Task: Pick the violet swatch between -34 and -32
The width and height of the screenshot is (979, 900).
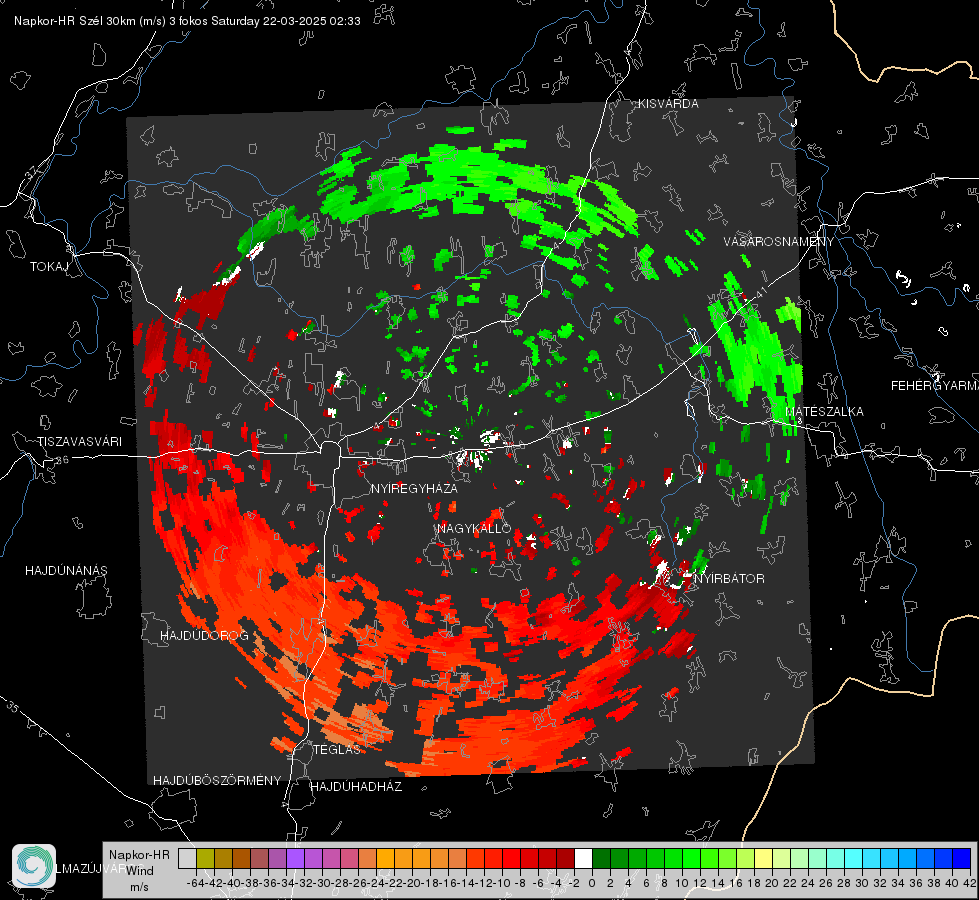Action: [295, 858]
